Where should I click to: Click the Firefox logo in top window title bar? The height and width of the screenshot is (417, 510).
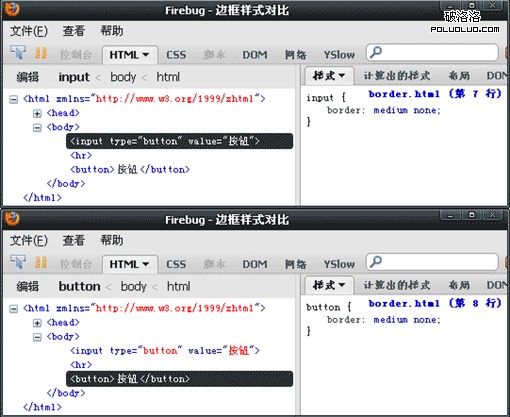[x=12, y=9]
